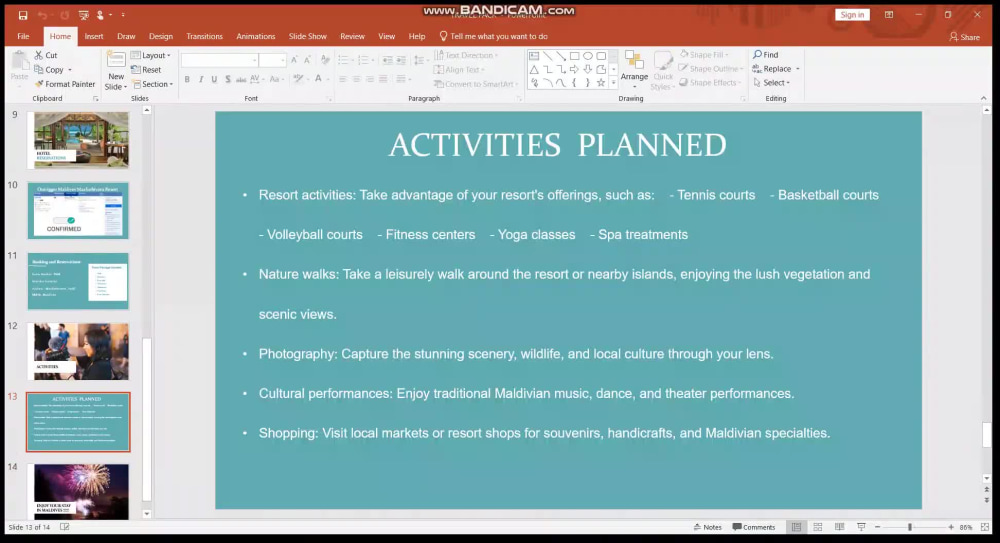Click the ACTIVITIES PLANNED slide title
The image size is (1000, 543).
coord(557,145)
